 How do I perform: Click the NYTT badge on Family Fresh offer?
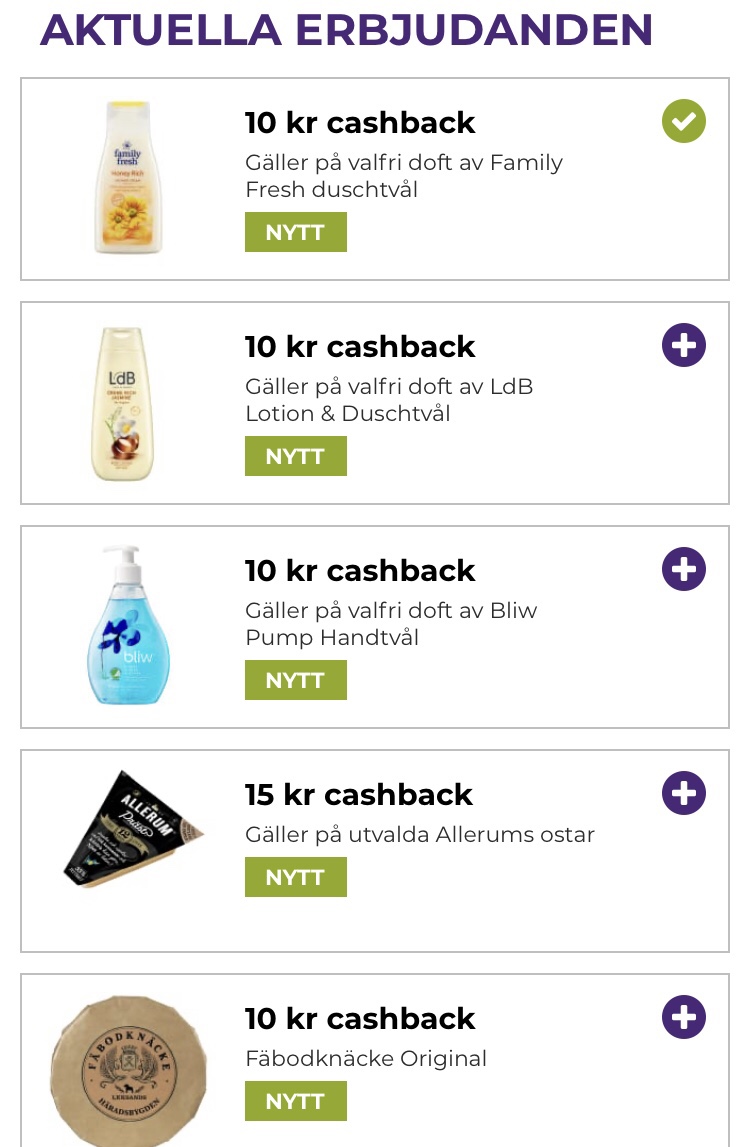coord(296,232)
